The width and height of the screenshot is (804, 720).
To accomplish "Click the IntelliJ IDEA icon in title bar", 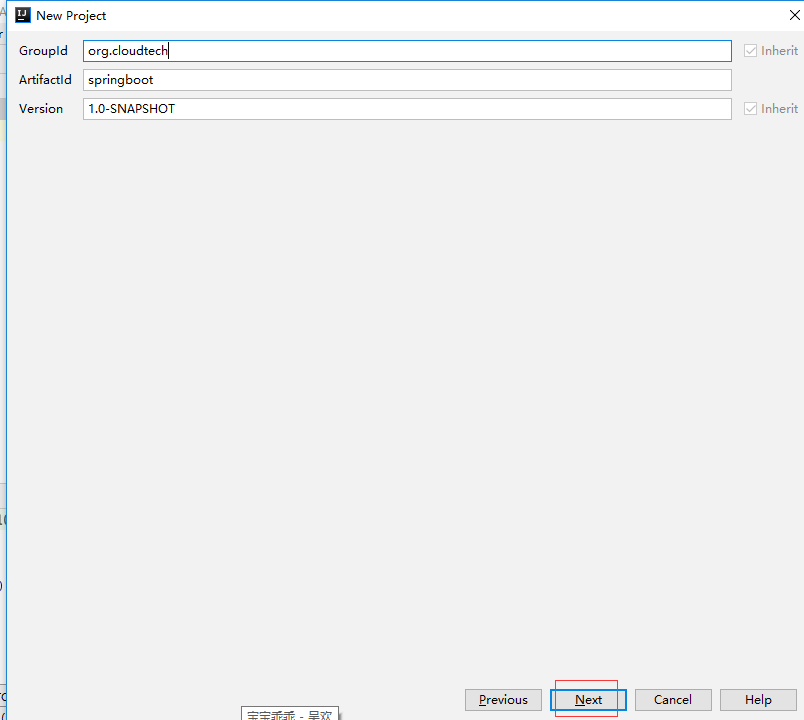I will (23, 15).
